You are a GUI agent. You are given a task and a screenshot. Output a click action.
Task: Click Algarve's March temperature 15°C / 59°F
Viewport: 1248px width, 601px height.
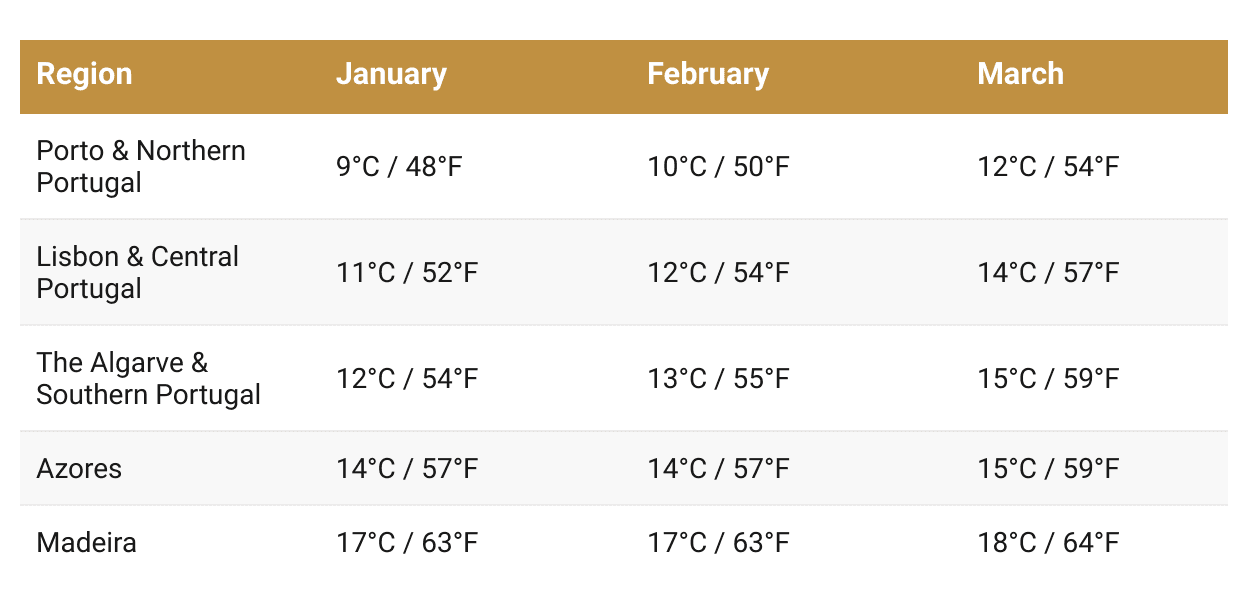pyautogui.click(x=1048, y=379)
